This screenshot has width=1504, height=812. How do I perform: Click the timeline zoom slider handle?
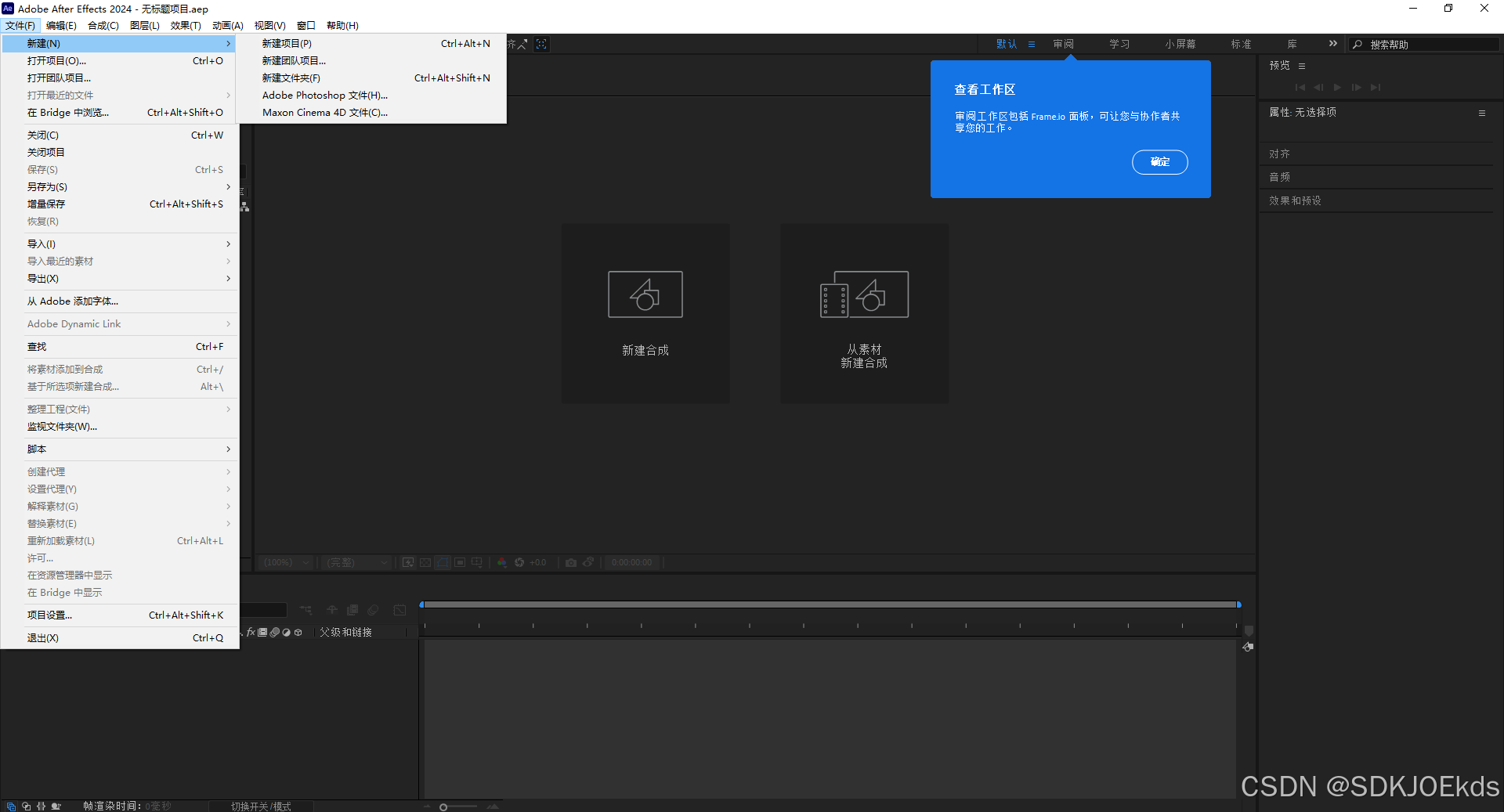coord(443,807)
